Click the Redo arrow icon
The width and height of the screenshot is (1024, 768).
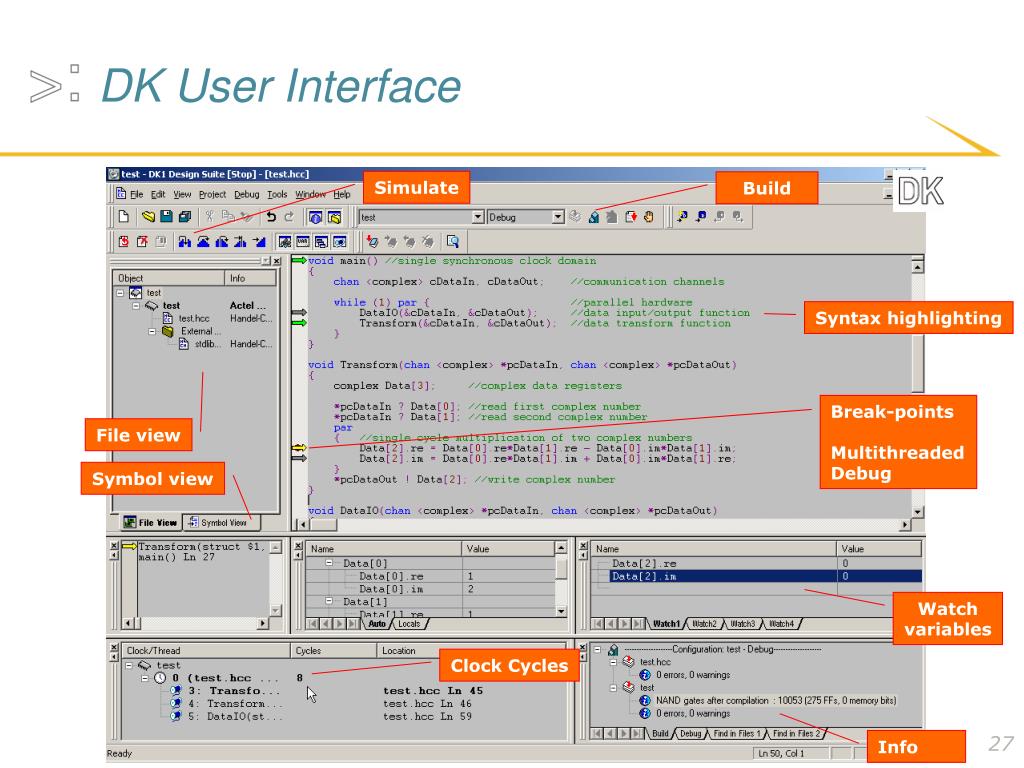point(289,217)
